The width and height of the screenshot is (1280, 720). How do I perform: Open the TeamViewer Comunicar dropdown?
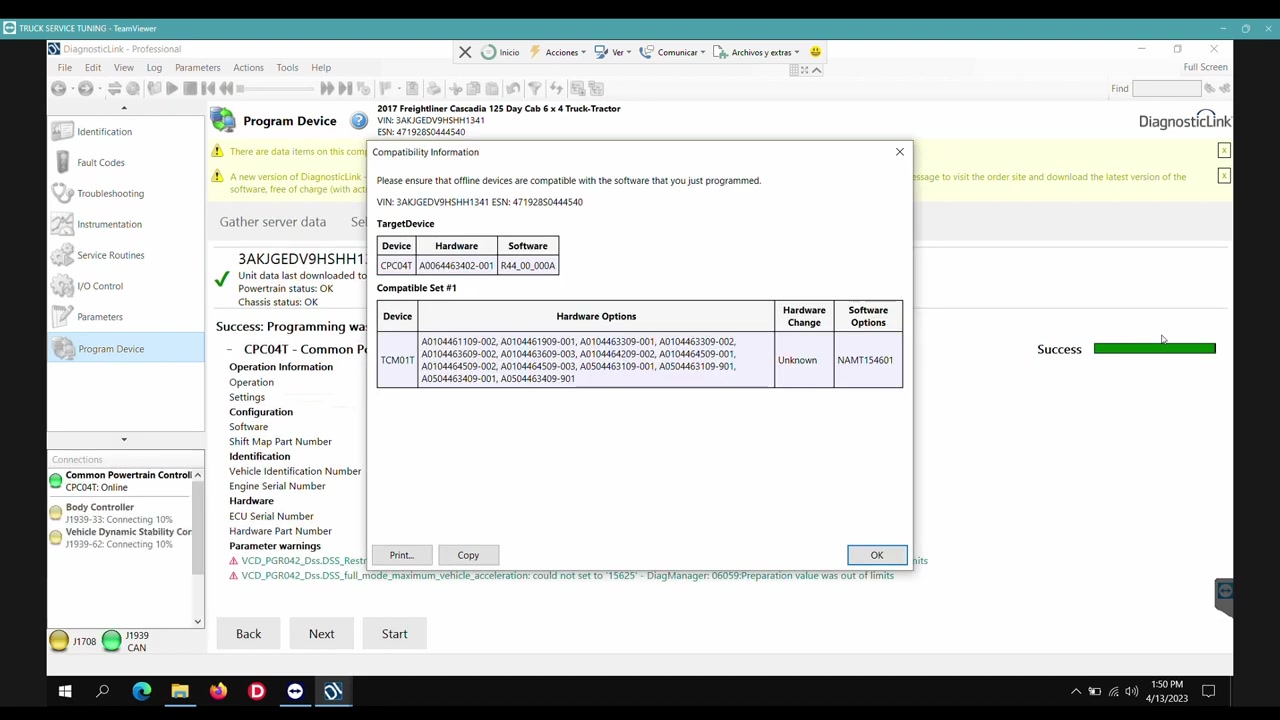[672, 52]
